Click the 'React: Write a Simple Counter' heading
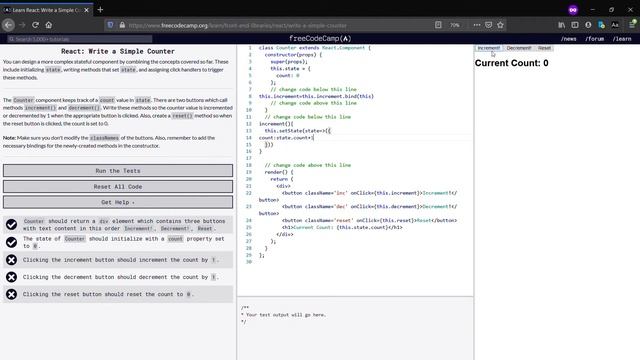The height and width of the screenshot is (360, 640). 118,51
